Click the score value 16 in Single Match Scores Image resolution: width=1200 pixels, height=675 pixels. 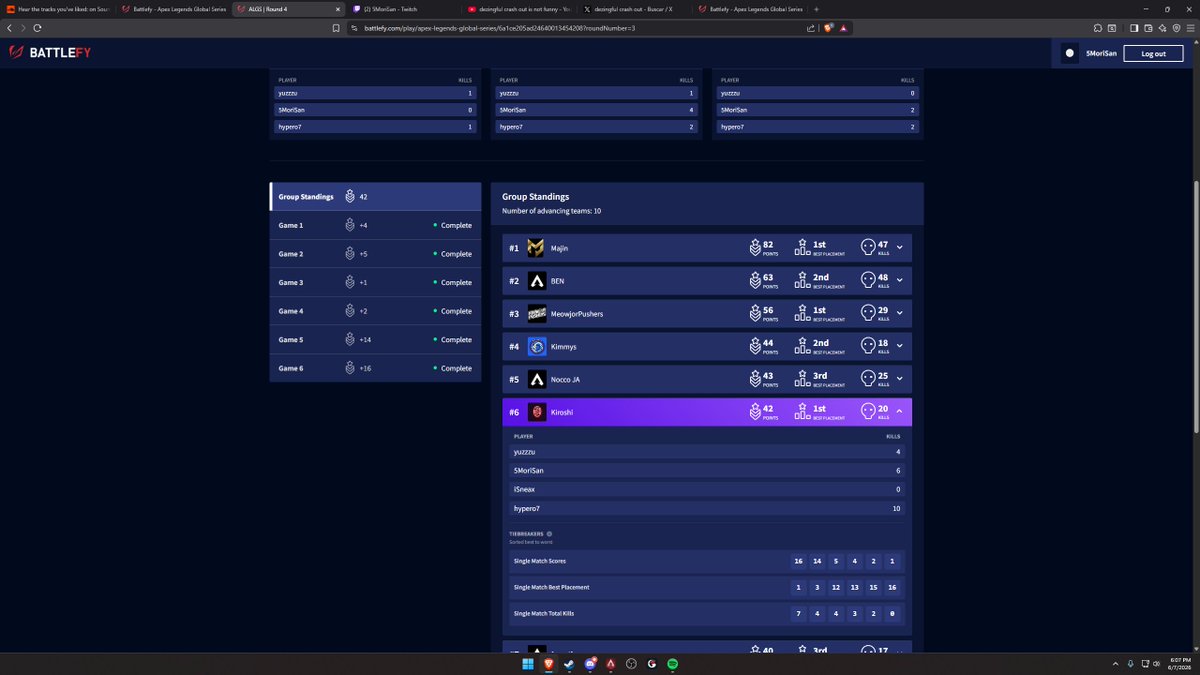(x=798, y=561)
